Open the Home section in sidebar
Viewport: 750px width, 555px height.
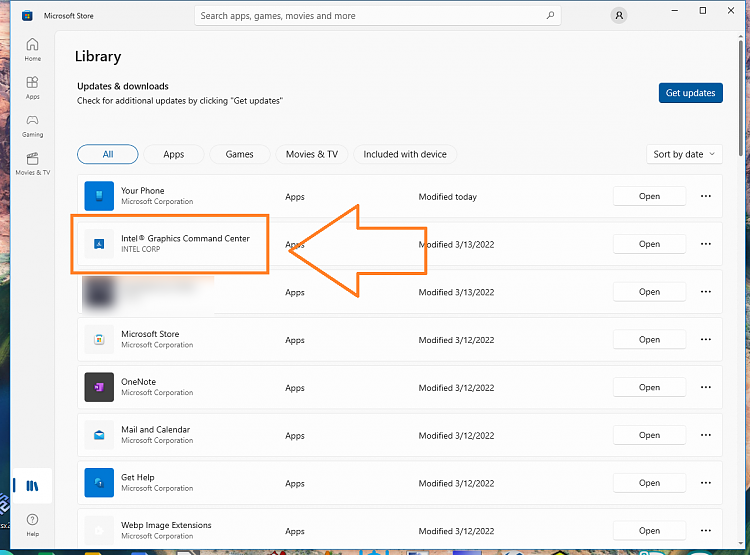coord(33,49)
